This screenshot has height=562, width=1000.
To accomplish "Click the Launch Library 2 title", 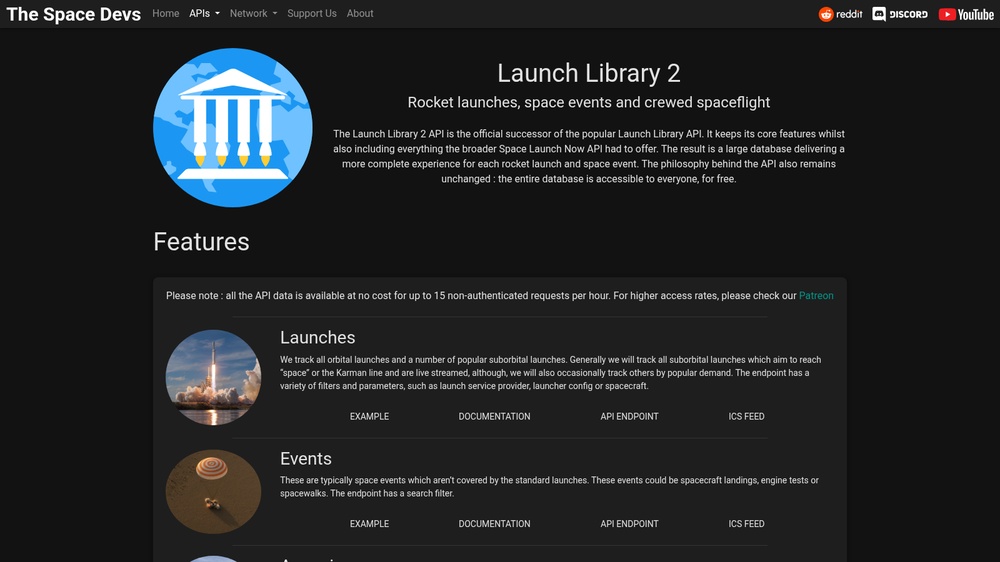I will pyautogui.click(x=589, y=73).
